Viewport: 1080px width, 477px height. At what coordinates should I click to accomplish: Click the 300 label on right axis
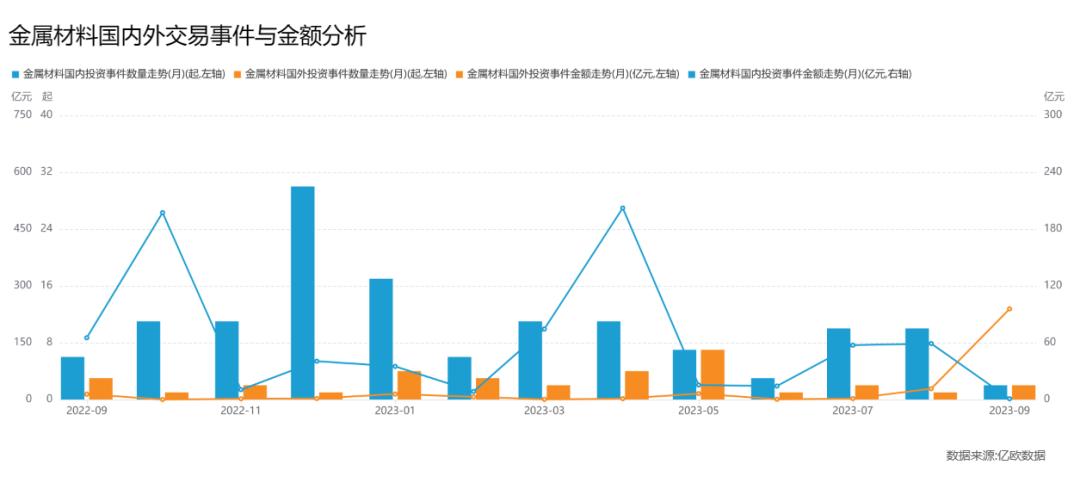pyautogui.click(x=1051, y=115)
